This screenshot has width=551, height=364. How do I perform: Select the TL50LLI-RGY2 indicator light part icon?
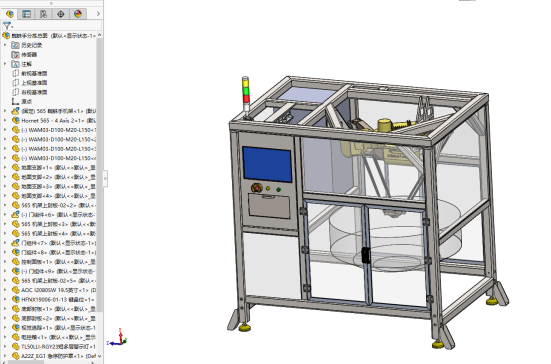(15, 346)
